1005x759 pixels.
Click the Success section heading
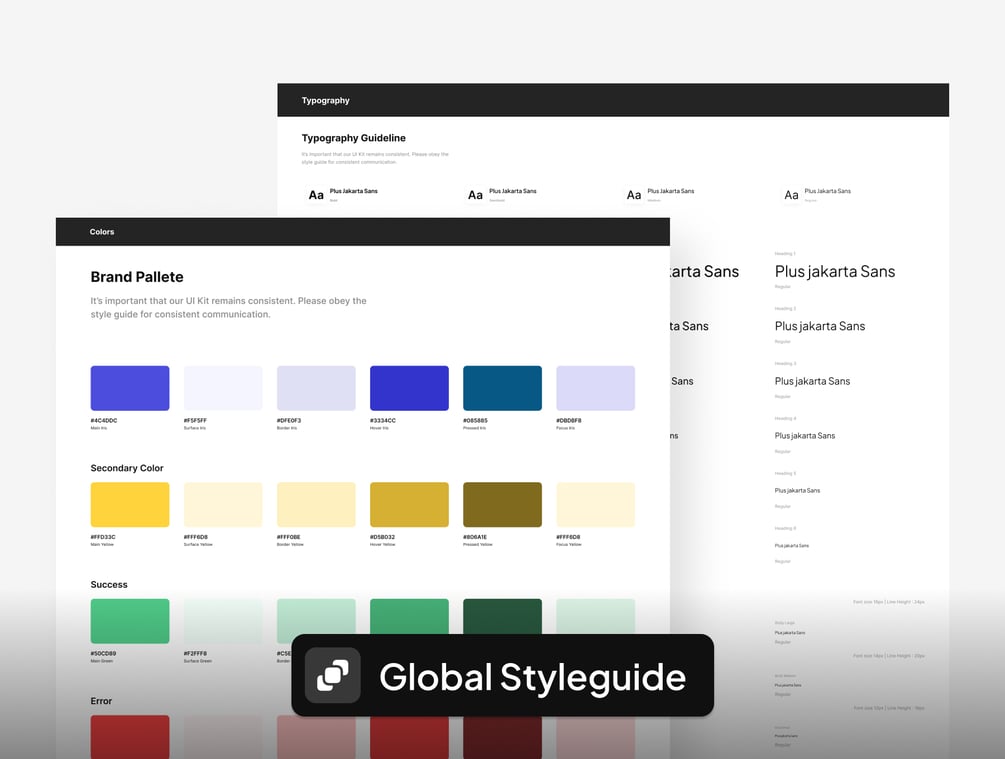pos(109,585)
